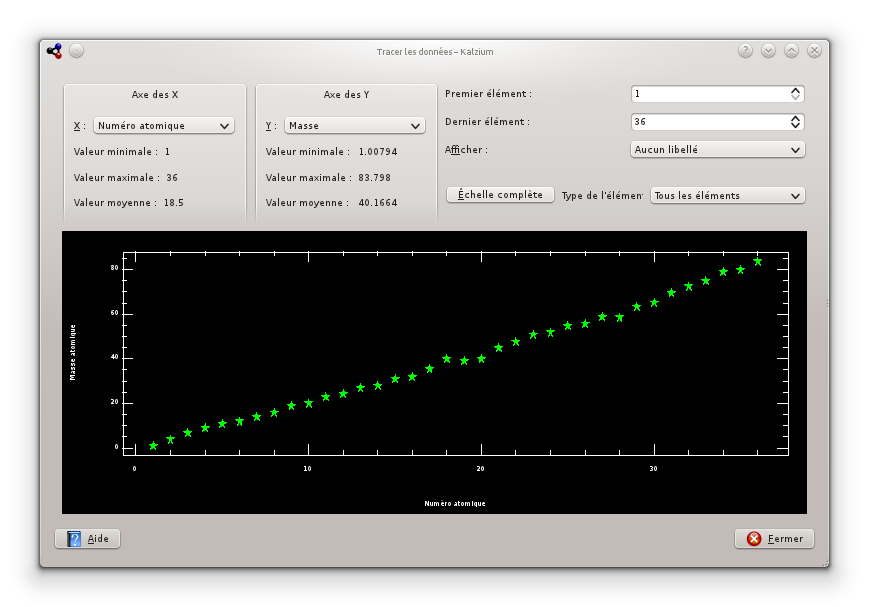
Task: Click the Type de l'élément label
Action: pos(602,196)
